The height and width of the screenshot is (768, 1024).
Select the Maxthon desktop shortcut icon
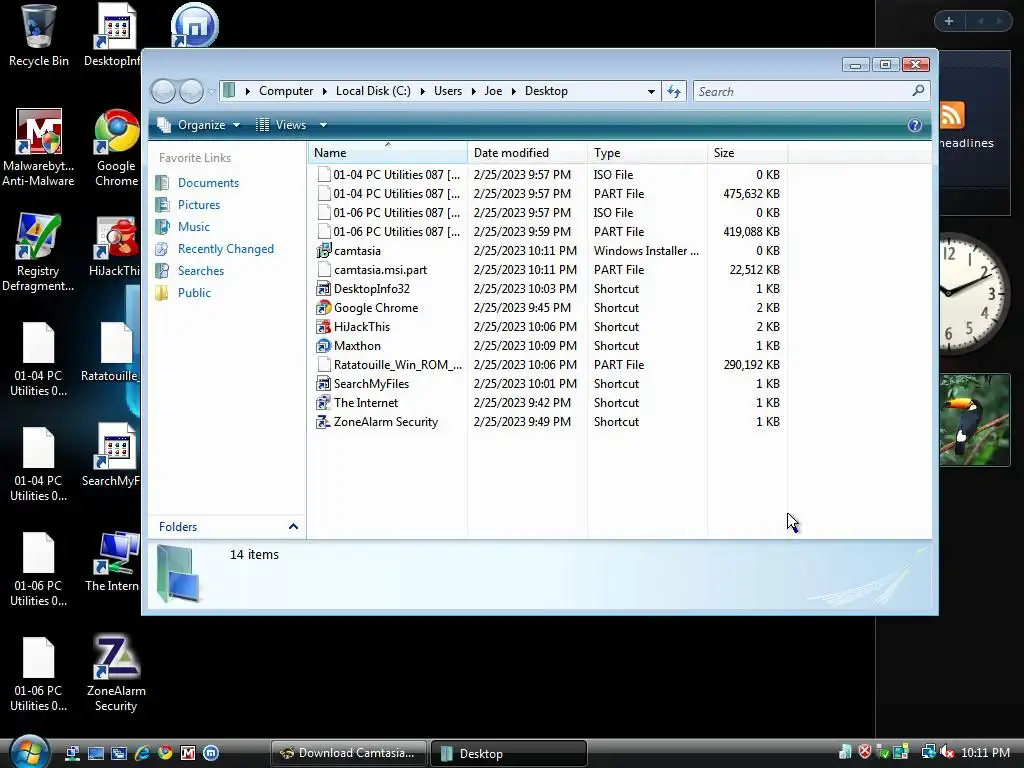point(194,25)
